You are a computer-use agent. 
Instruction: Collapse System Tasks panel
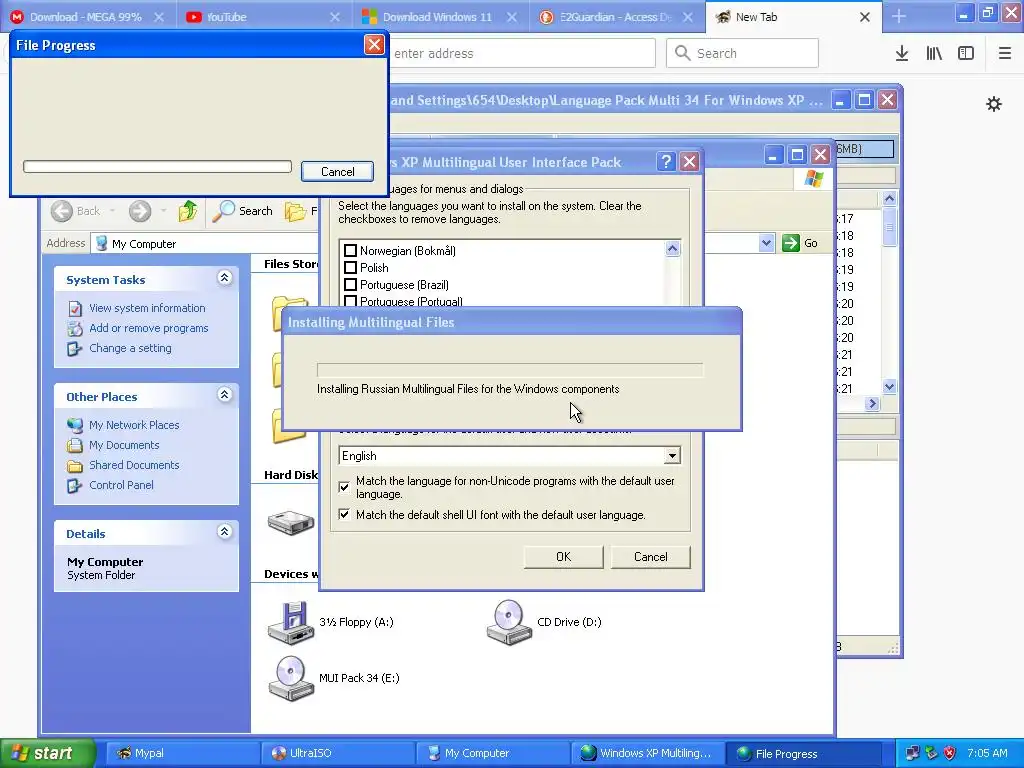tap(225, 278)
